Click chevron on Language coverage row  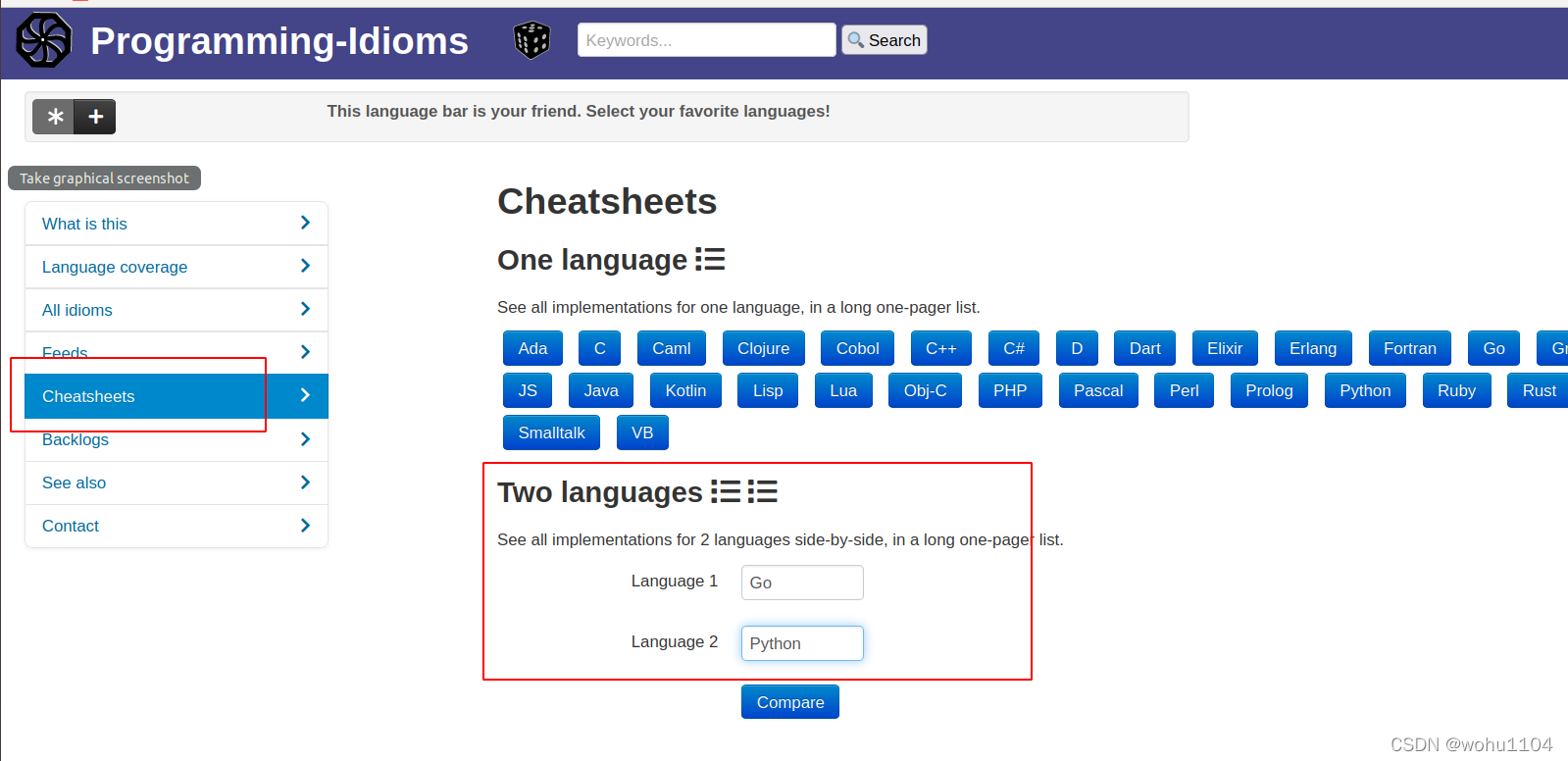pyautogui.click(x=305, y=266)
